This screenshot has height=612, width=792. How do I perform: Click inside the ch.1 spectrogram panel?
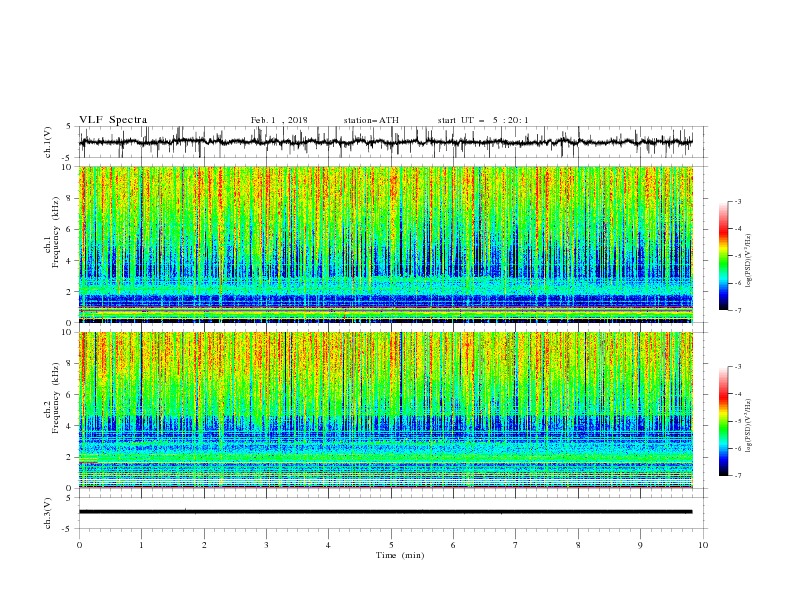click(385, 244)
